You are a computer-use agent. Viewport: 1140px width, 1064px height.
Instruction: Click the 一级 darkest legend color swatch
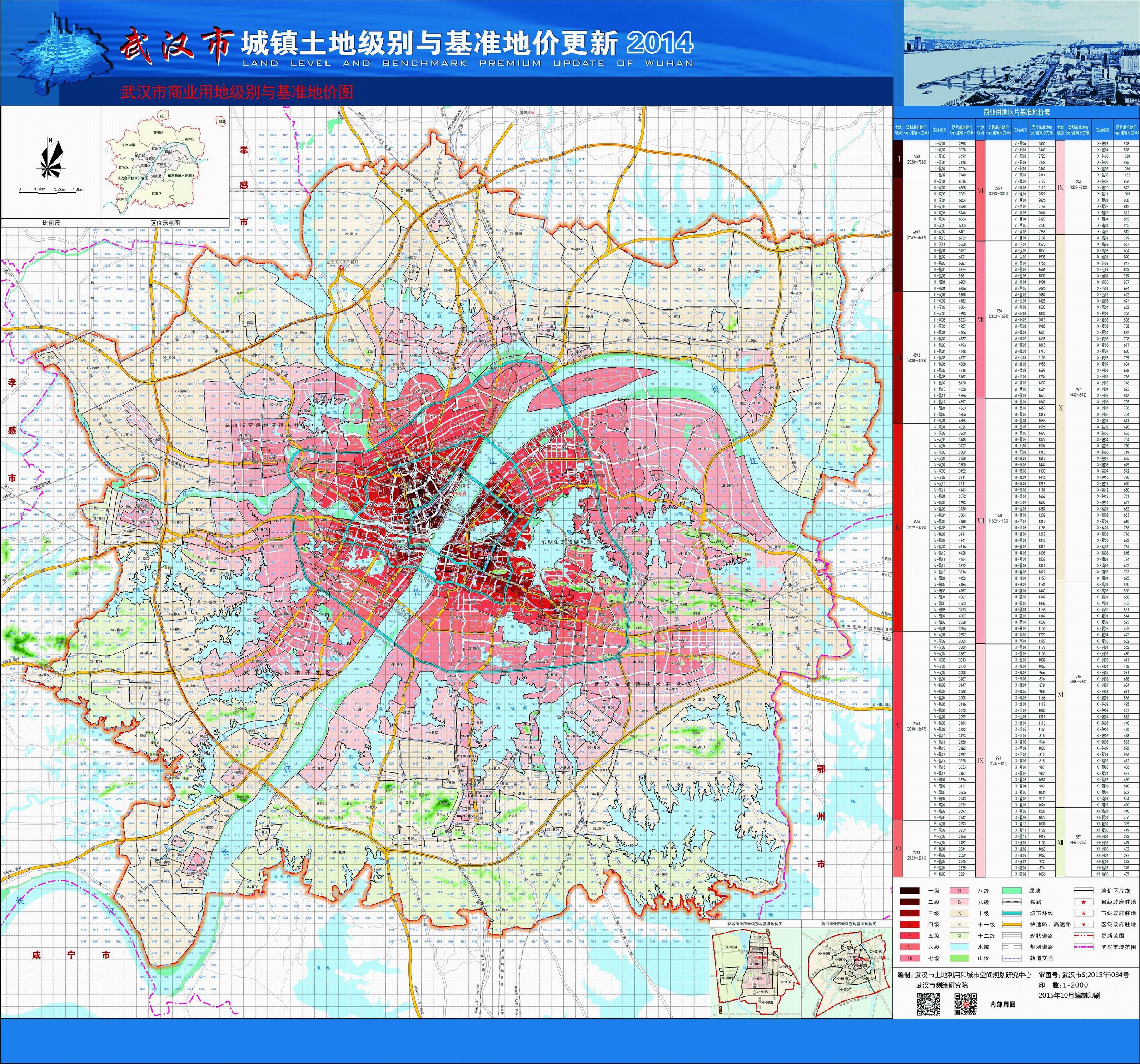(x=910, y=891)
